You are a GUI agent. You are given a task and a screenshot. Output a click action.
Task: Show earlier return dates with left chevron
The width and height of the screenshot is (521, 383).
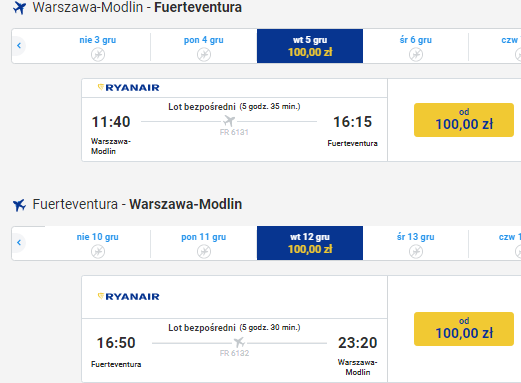click(19, 242)
